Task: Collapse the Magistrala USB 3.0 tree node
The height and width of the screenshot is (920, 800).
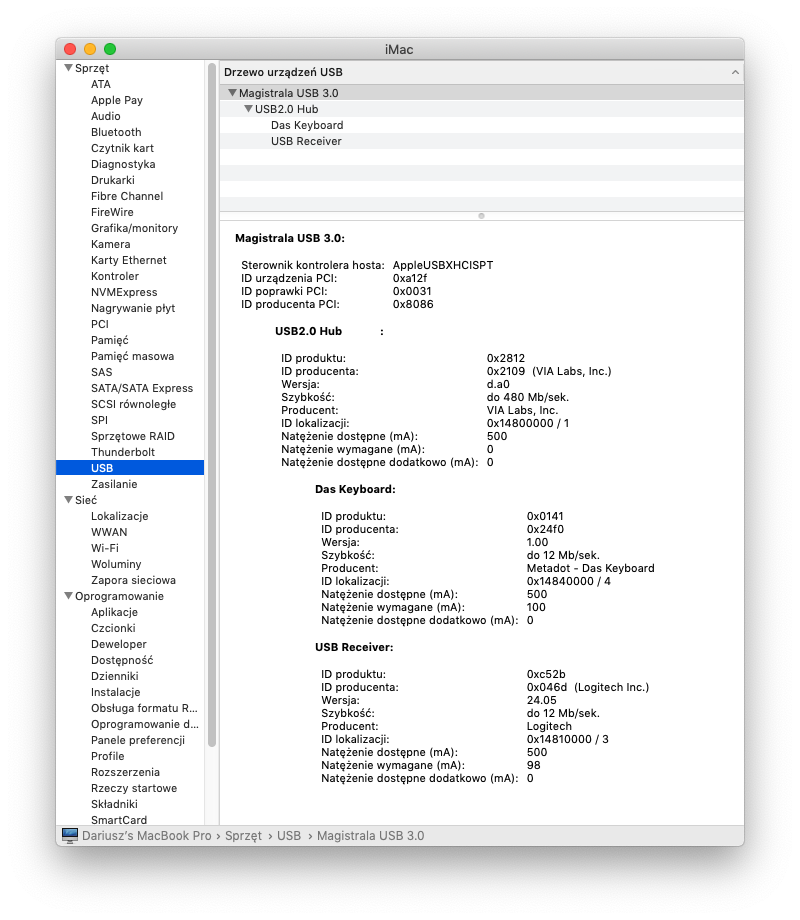Action: (232, 93)
